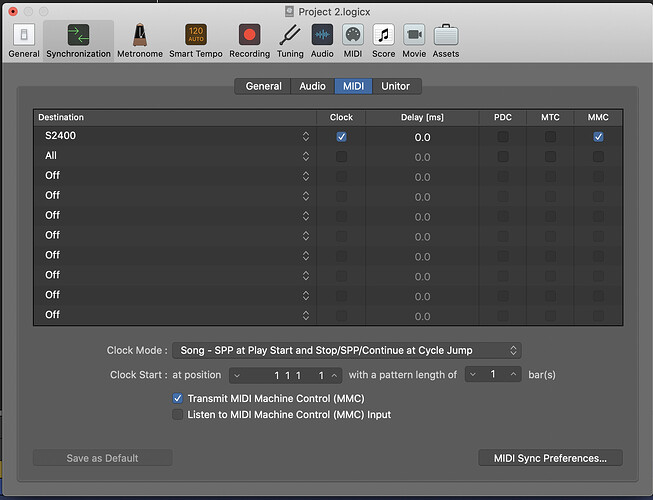
Task: Enable PDC for the All destination
Action: pyautogui.click(x=503, y=157)
